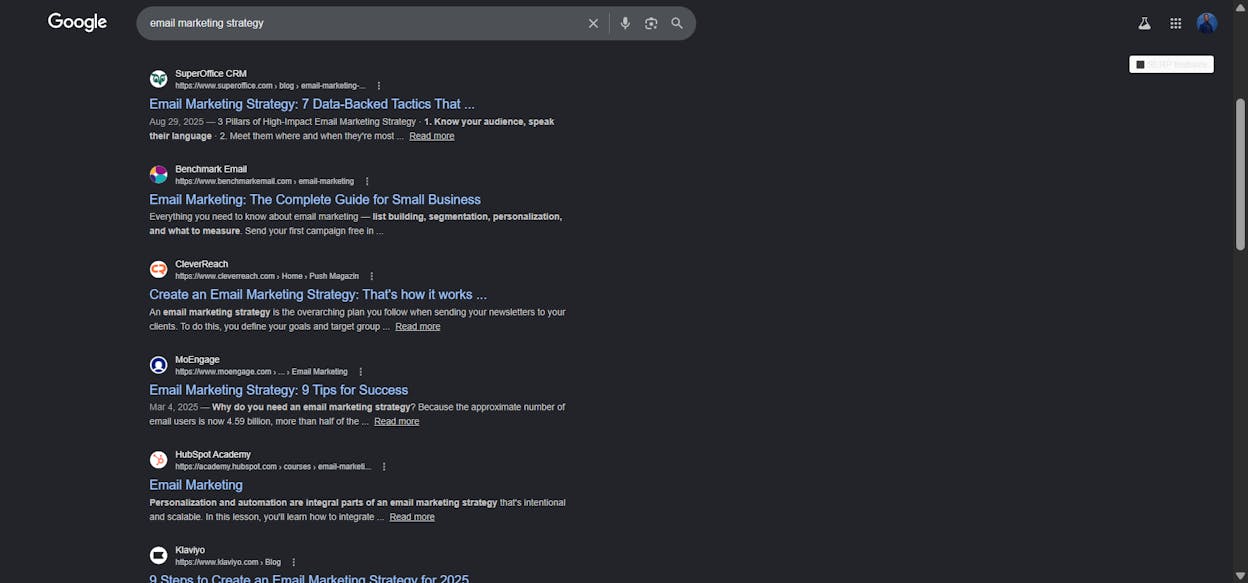Click Read more under MoEngage snippet
This screenshot has width=1248, height=583.
pyautogui.click(x=397, y=422)
